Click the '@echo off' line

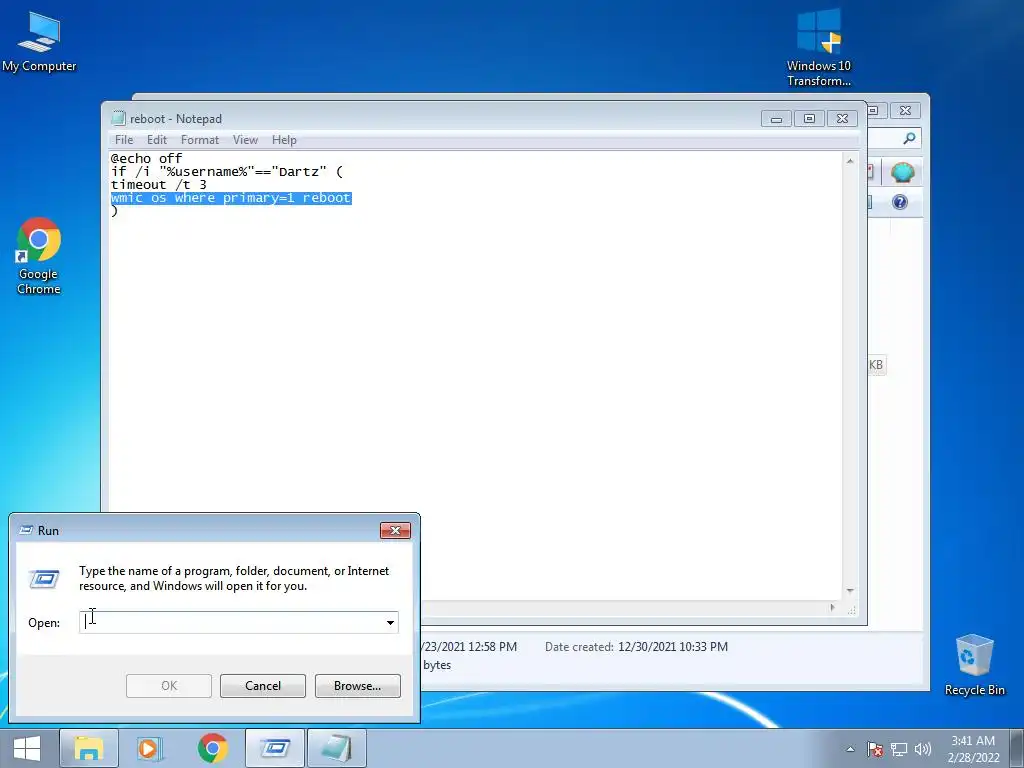click(146, 159)
